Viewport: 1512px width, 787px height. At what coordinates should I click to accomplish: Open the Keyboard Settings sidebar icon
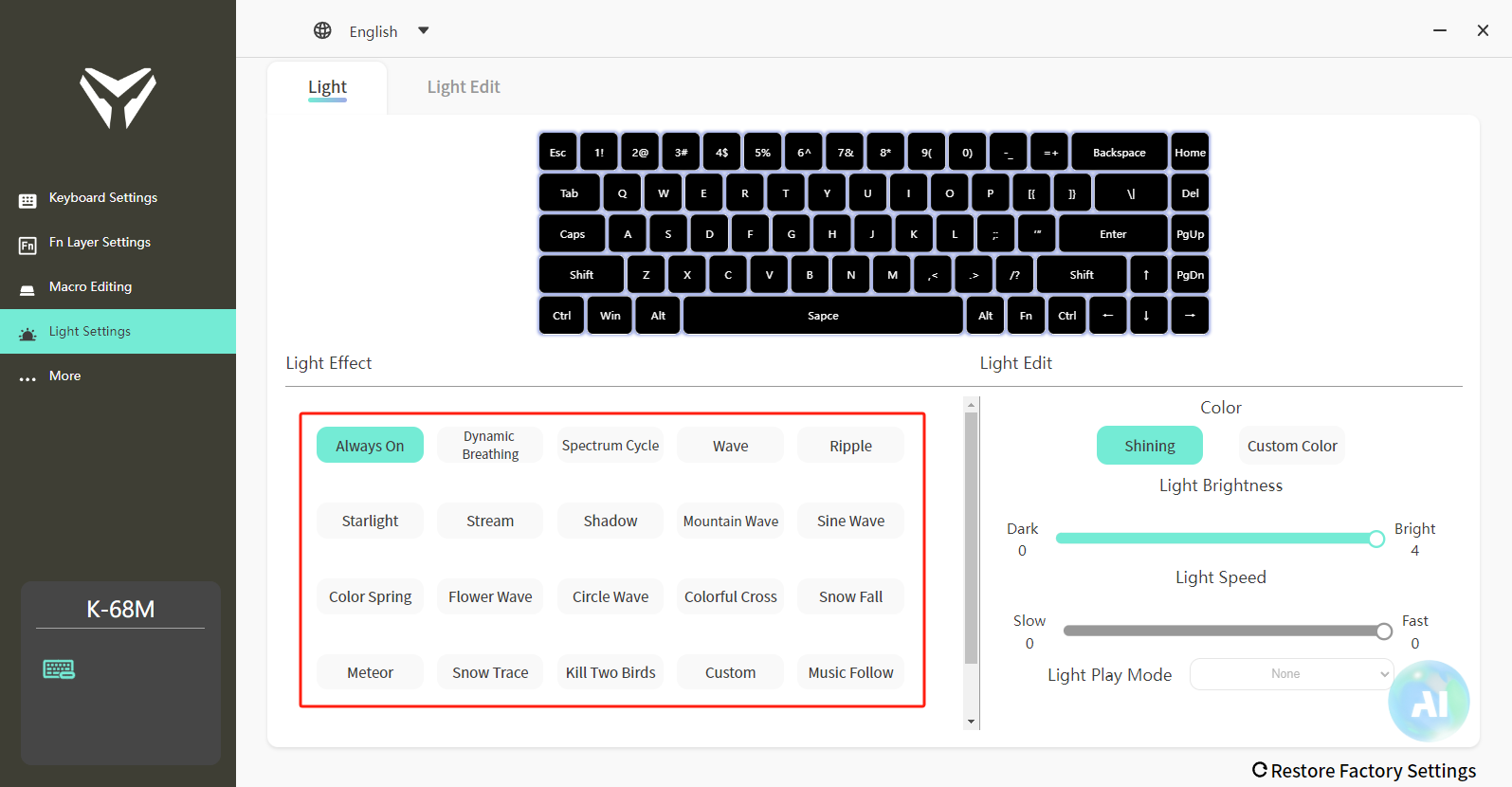27,200
